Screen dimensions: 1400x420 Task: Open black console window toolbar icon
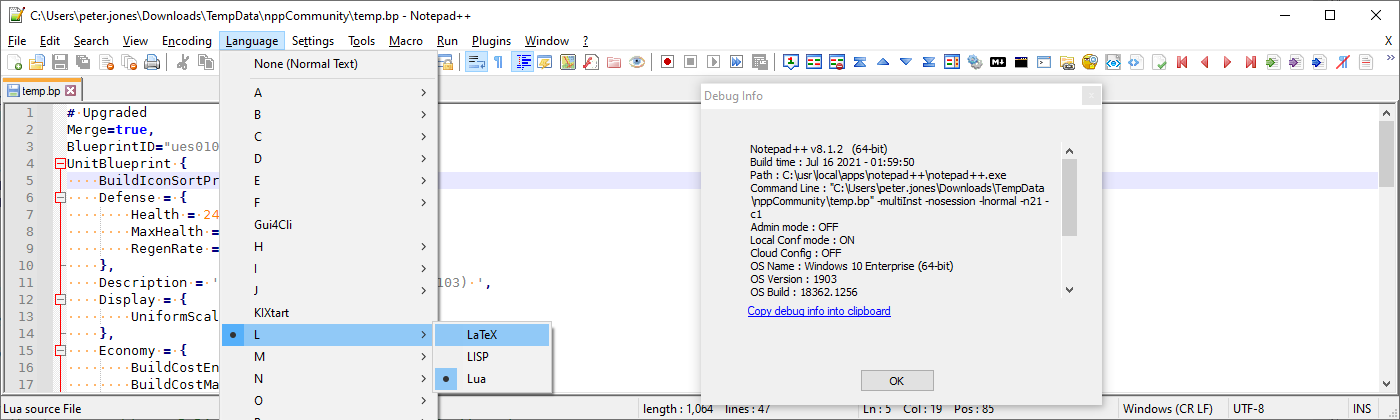[1020, 62]
